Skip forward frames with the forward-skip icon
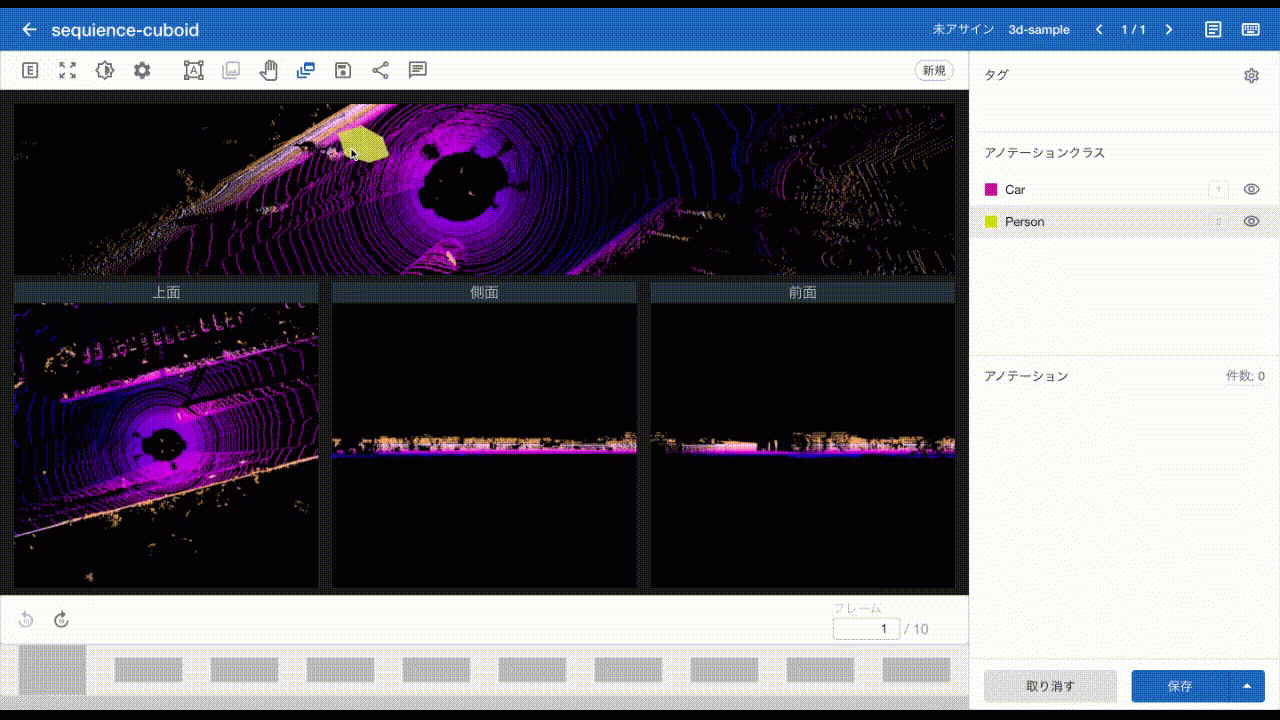Screen dimensions: 1280x720 click(x=61, y=620)
